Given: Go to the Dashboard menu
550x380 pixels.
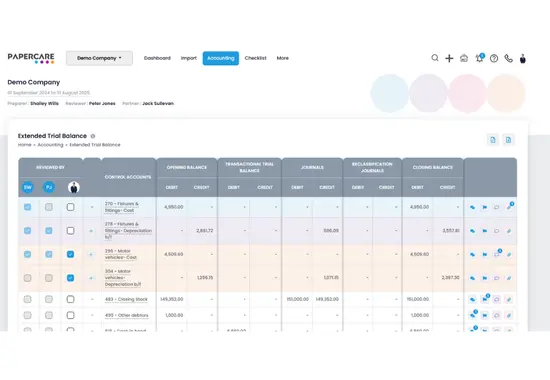Looking at the screenshot, I should (x=157, y=58).
